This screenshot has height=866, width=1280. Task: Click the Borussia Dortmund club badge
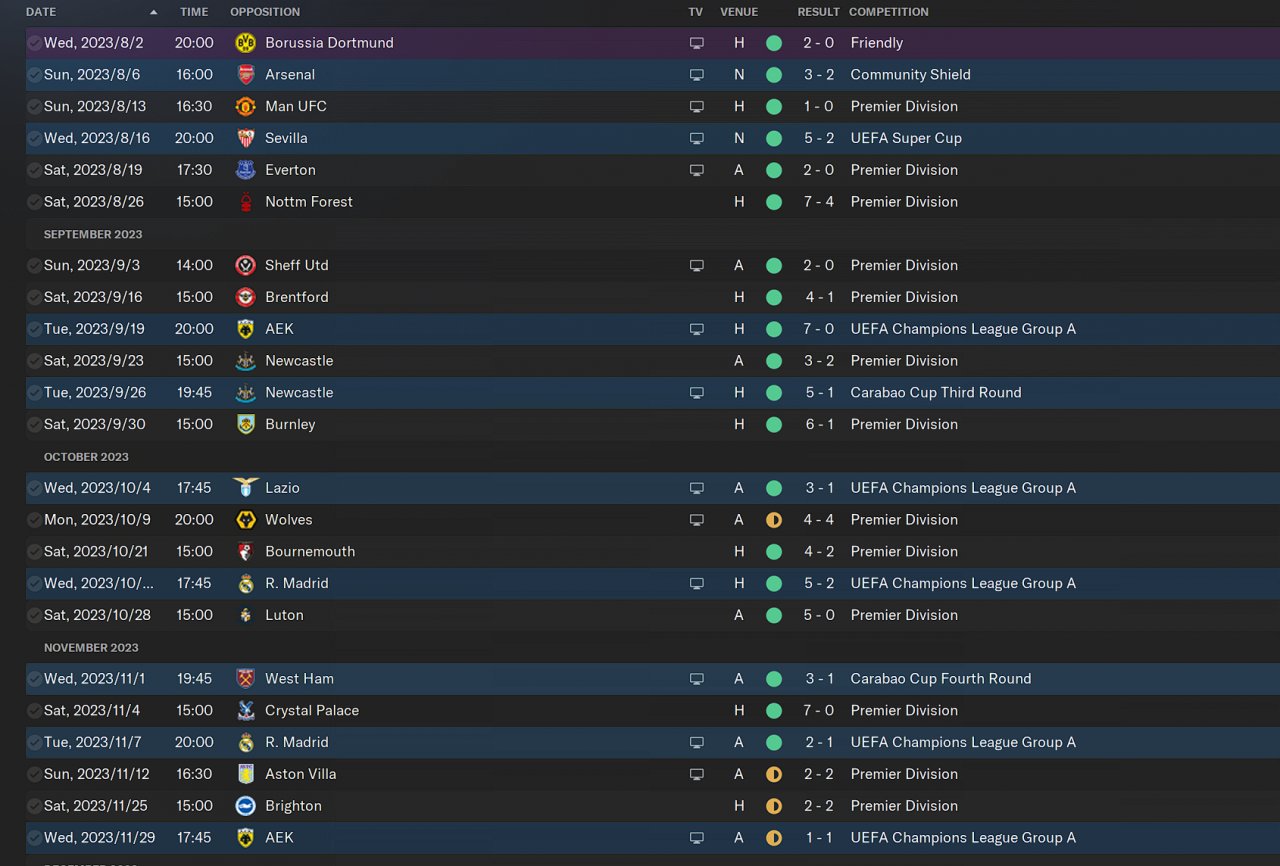[x=245, y=43]
